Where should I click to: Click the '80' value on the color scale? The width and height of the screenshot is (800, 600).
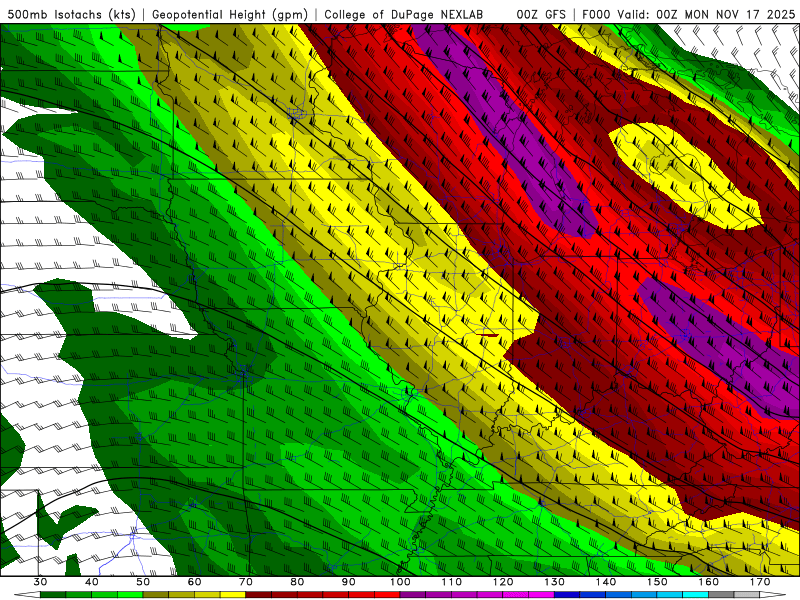297,582
